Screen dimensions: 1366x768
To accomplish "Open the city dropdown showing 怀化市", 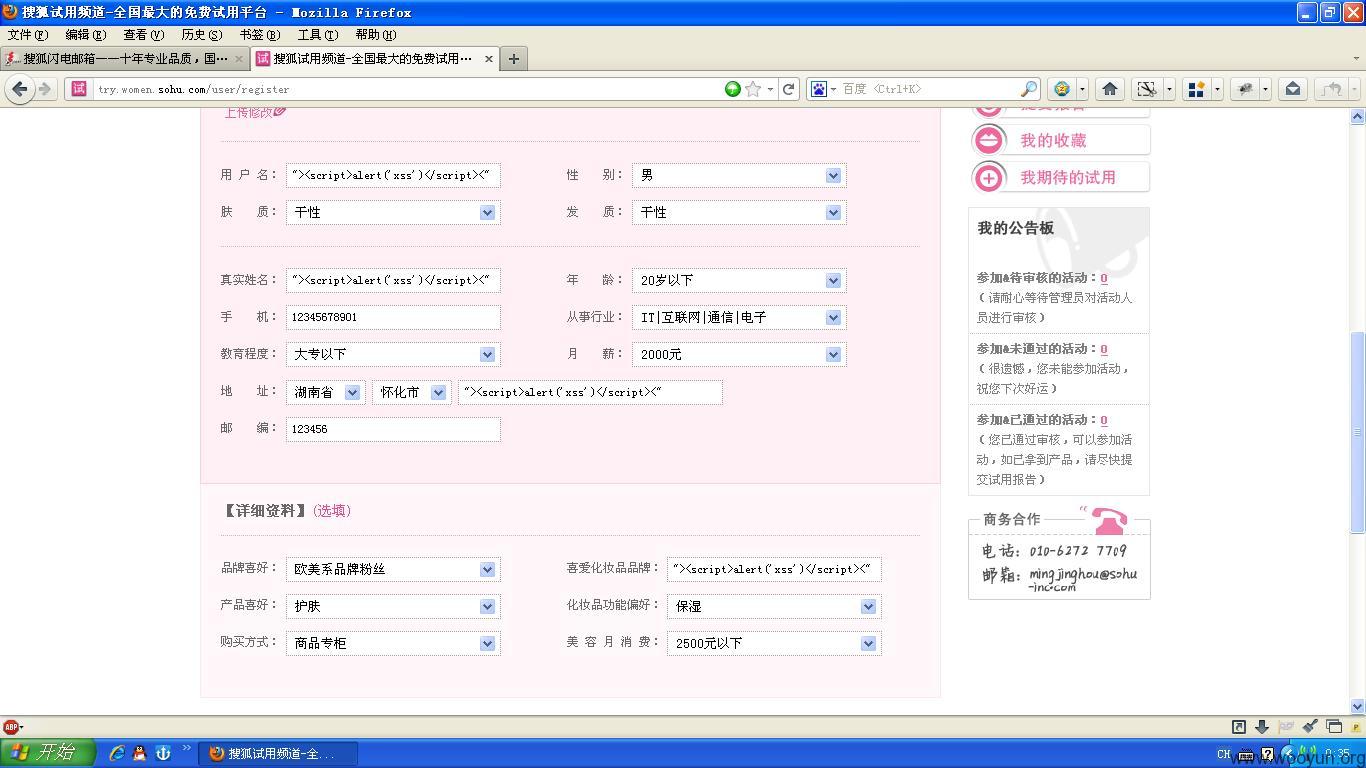I will point(411,392).
